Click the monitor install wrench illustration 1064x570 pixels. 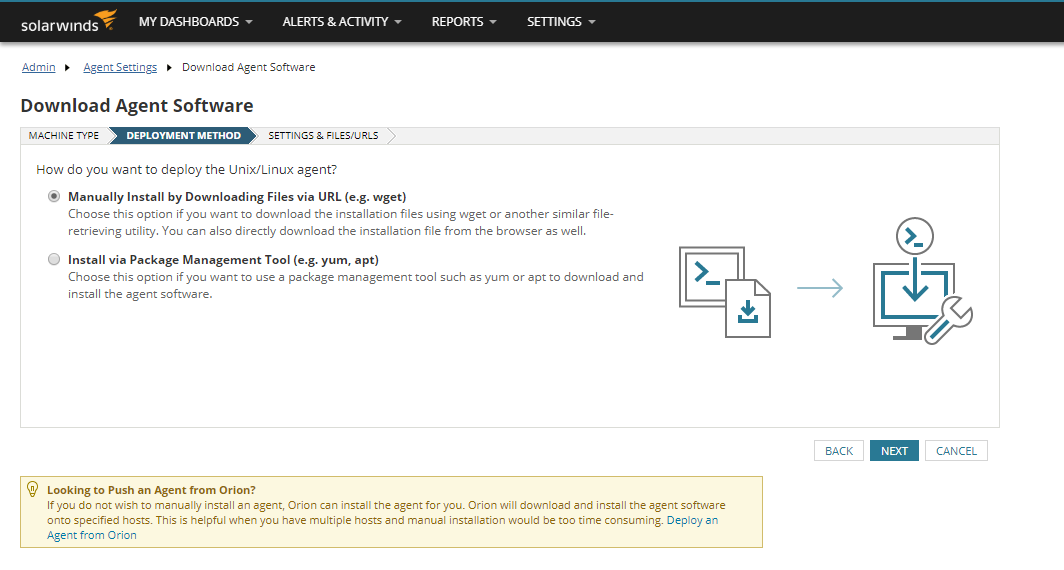pos(922,281)
